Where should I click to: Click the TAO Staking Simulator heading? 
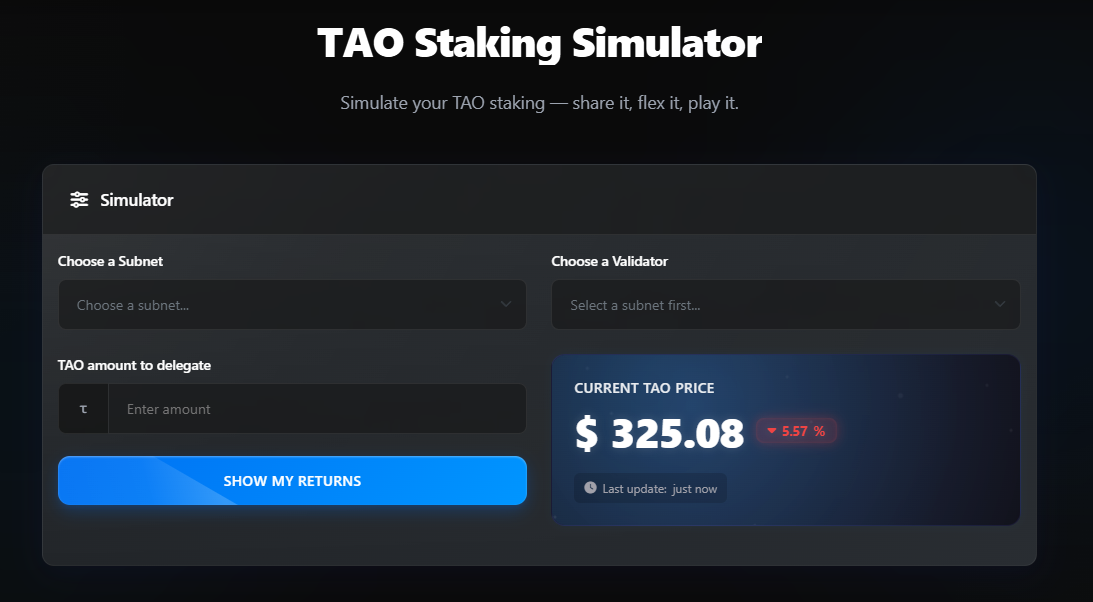[x=539, y=42]
